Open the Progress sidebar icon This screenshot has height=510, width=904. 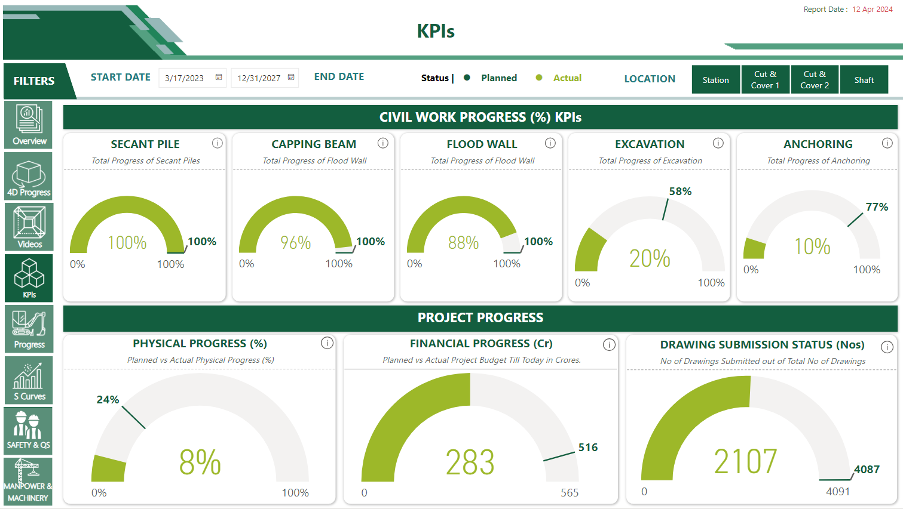29,329
